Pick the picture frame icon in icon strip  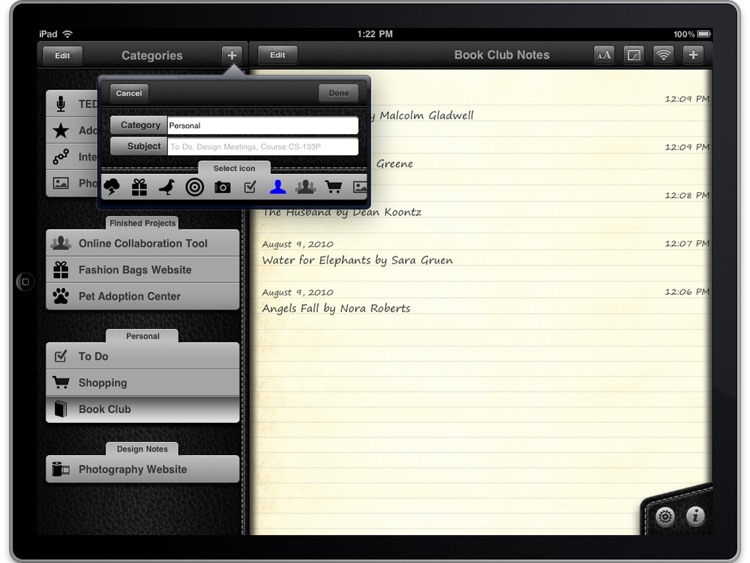[360, 187]
